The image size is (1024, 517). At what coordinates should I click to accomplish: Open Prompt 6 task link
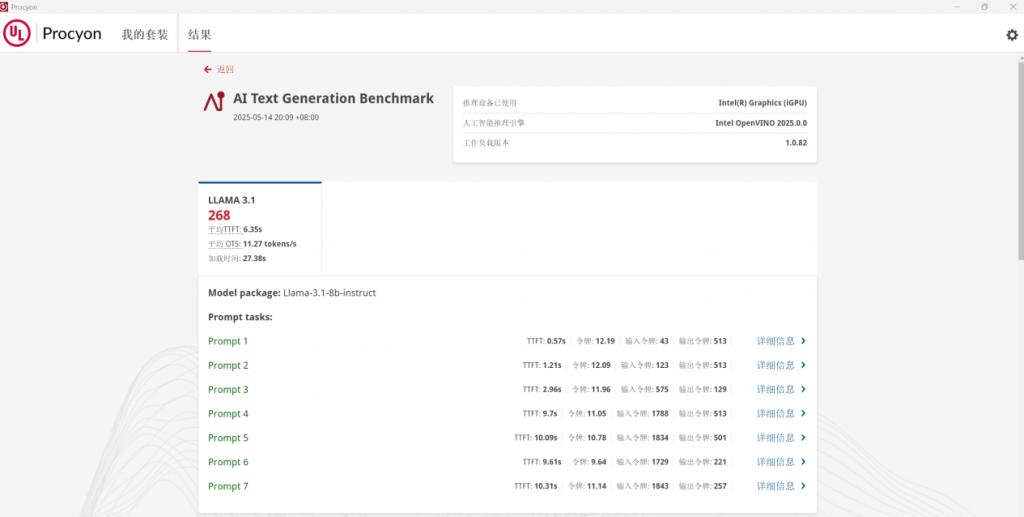point(228,462)
